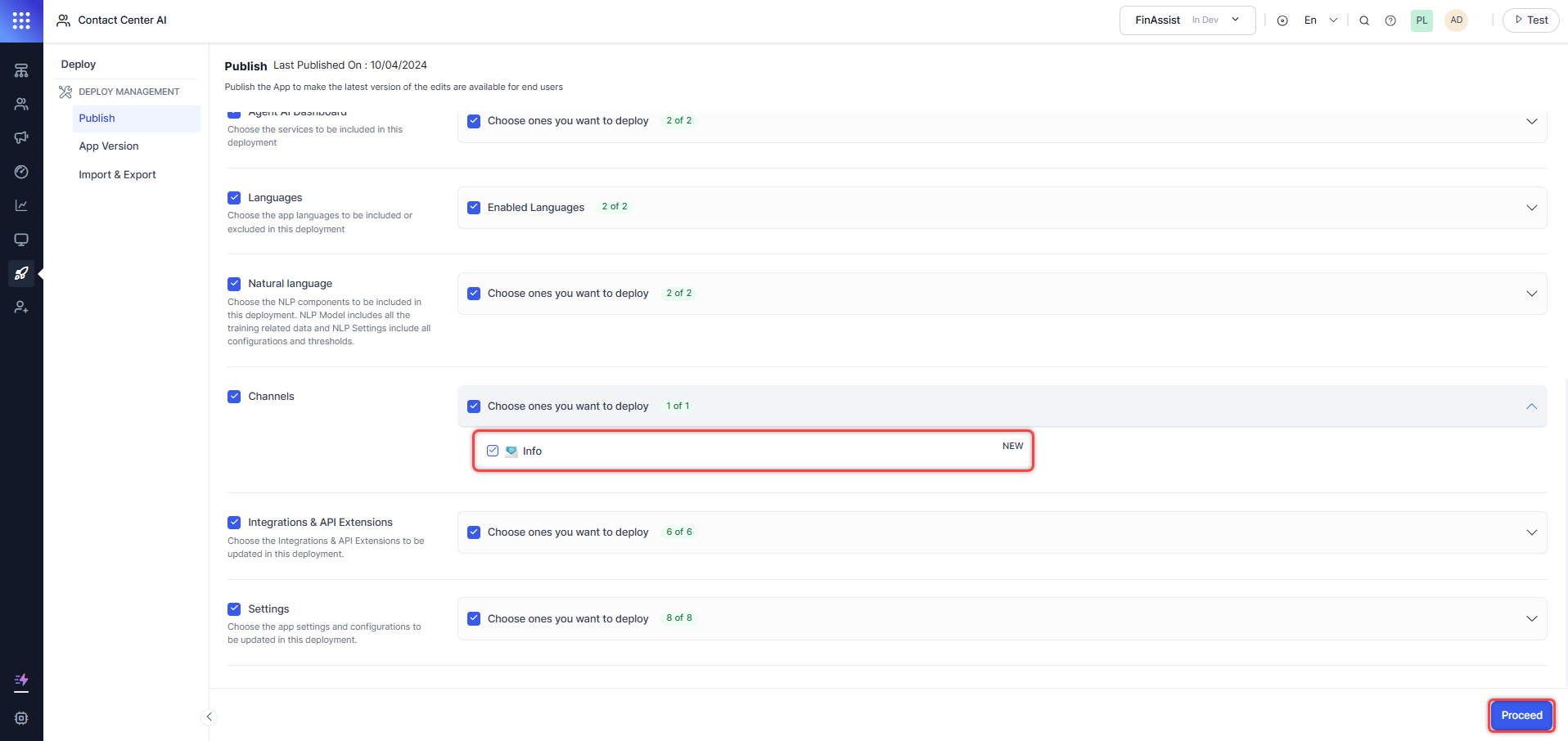Click the Test button
The height and width of the screenshot is (741, 1568).
click(1530, 20)
